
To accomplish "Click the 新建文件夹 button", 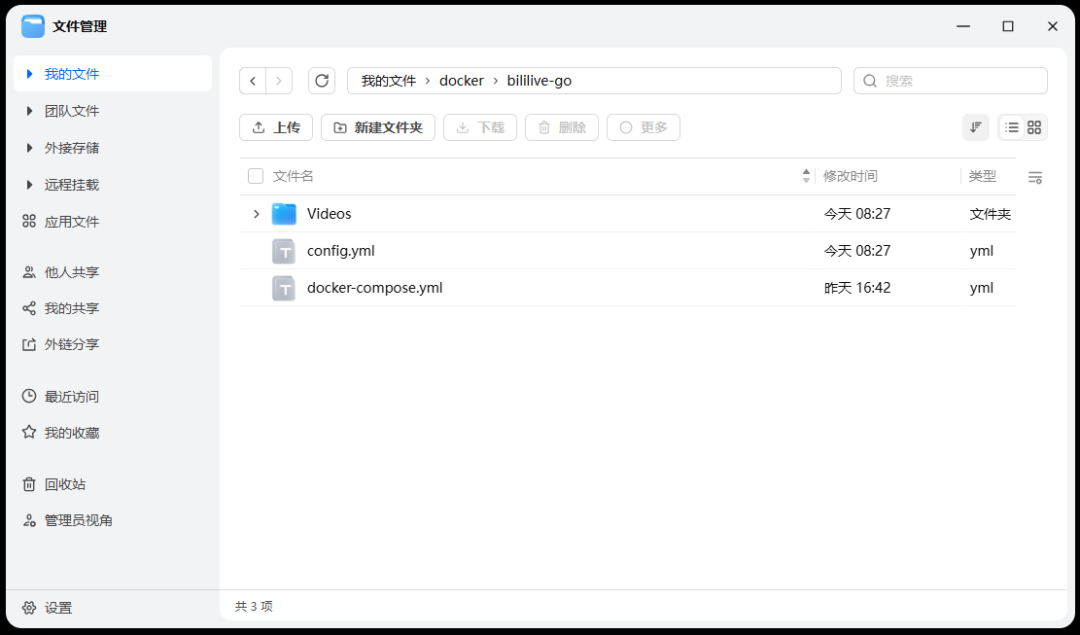I will click(377, 127).
